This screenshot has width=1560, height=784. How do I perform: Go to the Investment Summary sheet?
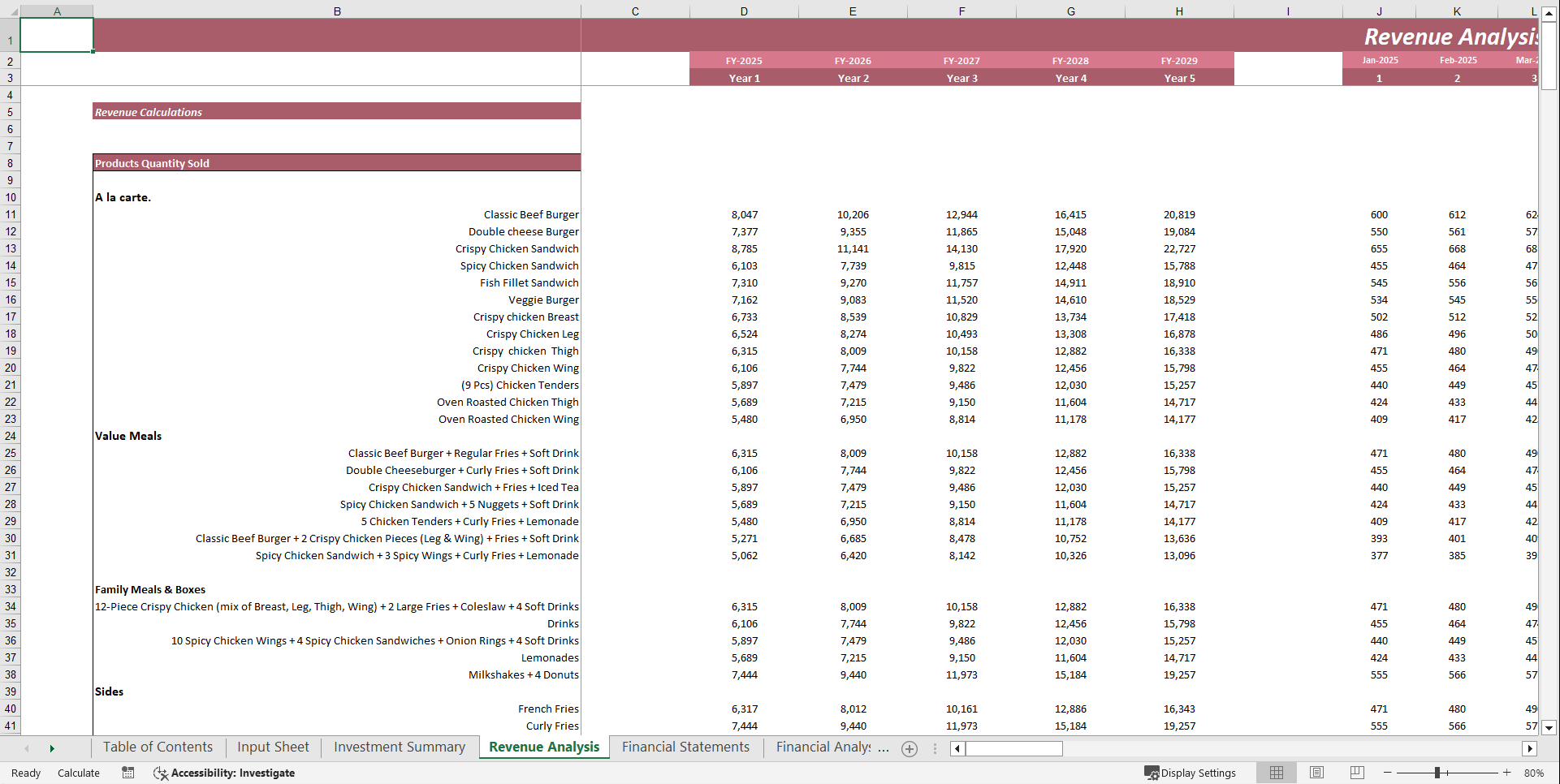[398, 747]
